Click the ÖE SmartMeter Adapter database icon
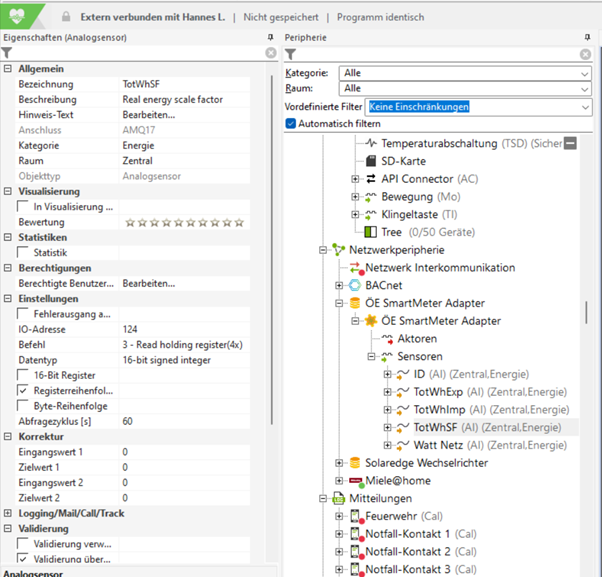 (x=355, y=303)
